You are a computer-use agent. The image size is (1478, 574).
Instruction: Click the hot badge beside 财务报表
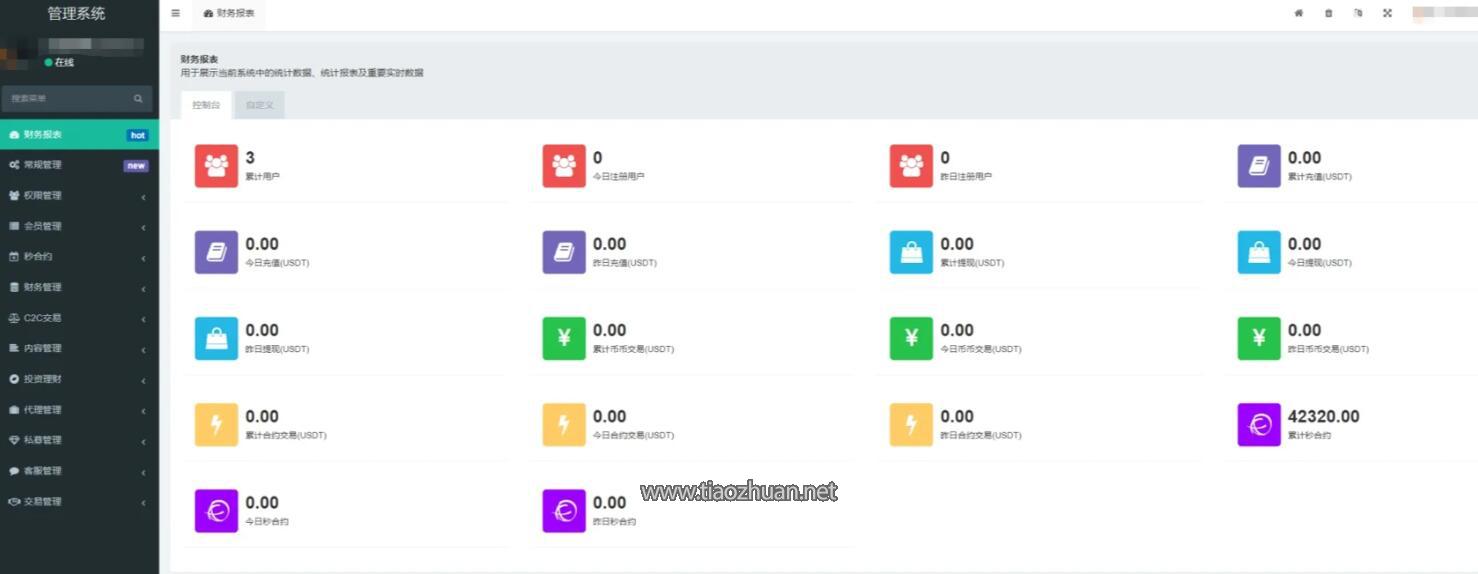point(137,135)
